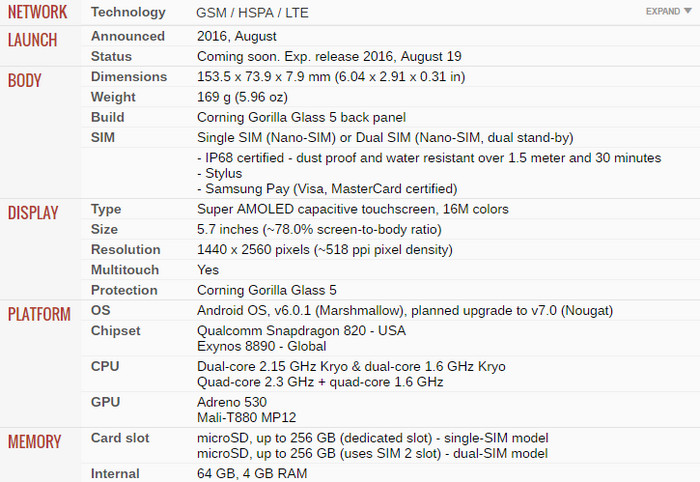This screenshot has width=700, height=482.
Task: Open the Announced glossary link
Action: (128, 36)
